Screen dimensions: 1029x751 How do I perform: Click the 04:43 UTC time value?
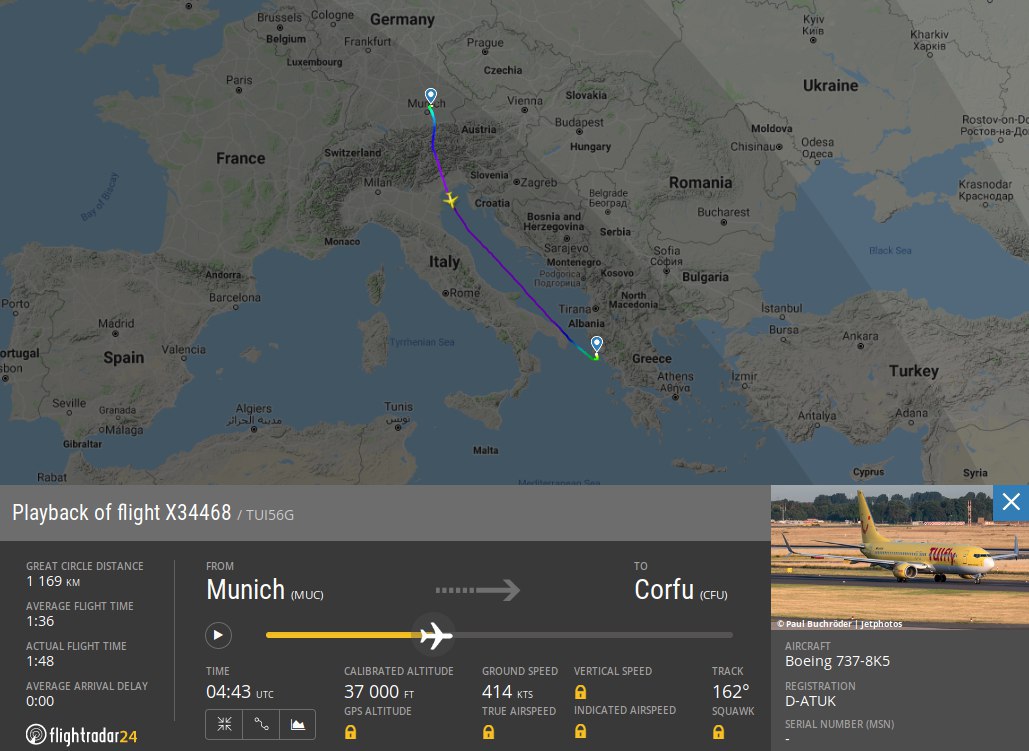coord(240,692)
